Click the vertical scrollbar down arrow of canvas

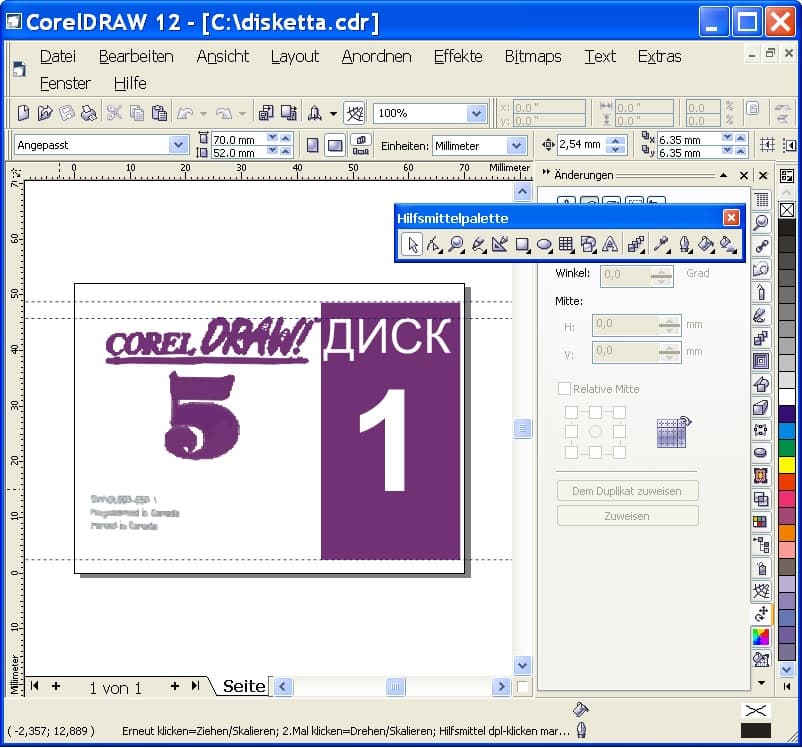tap(522, 666)
